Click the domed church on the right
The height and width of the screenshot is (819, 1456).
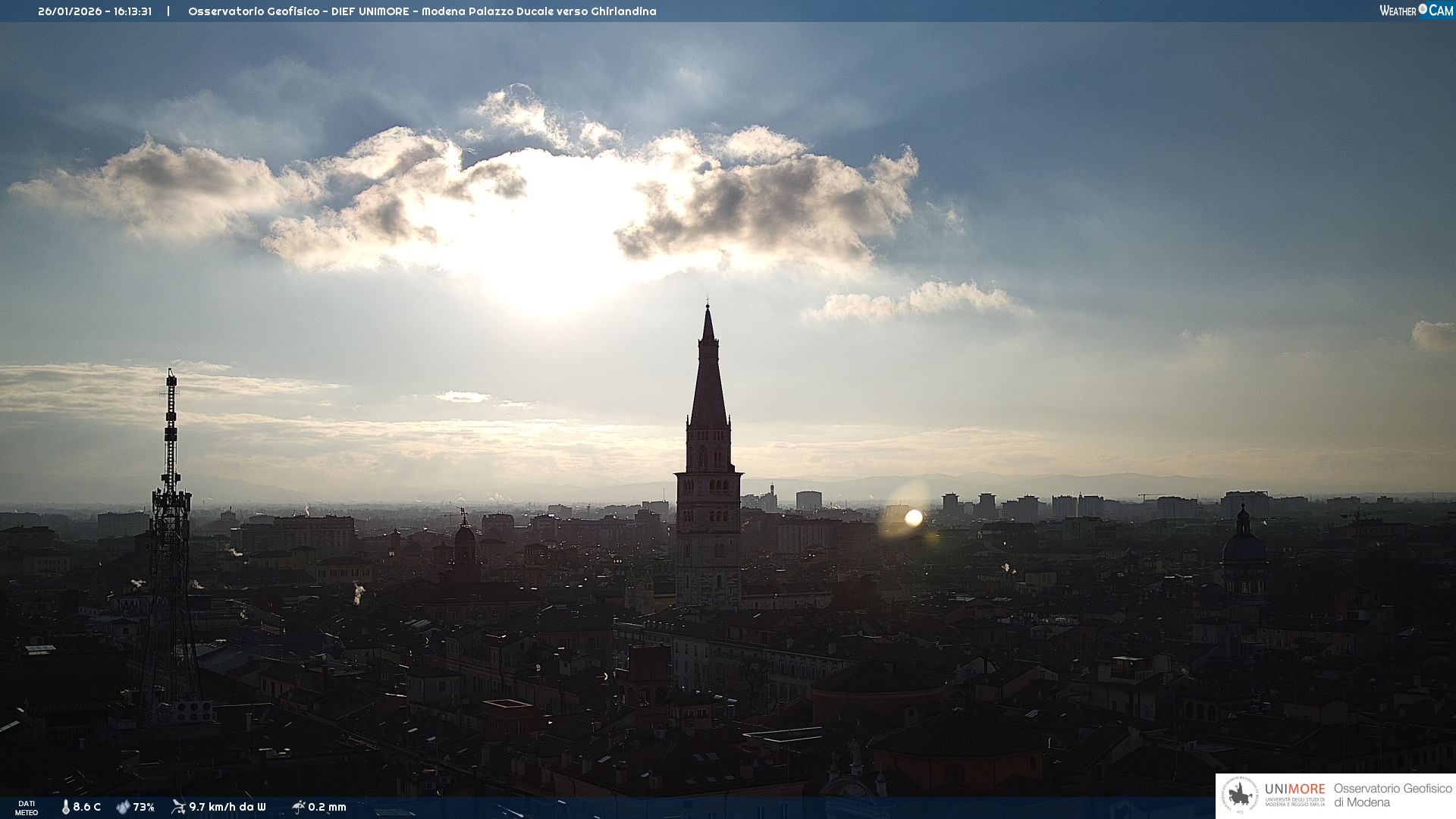[x=1244, y=550]
